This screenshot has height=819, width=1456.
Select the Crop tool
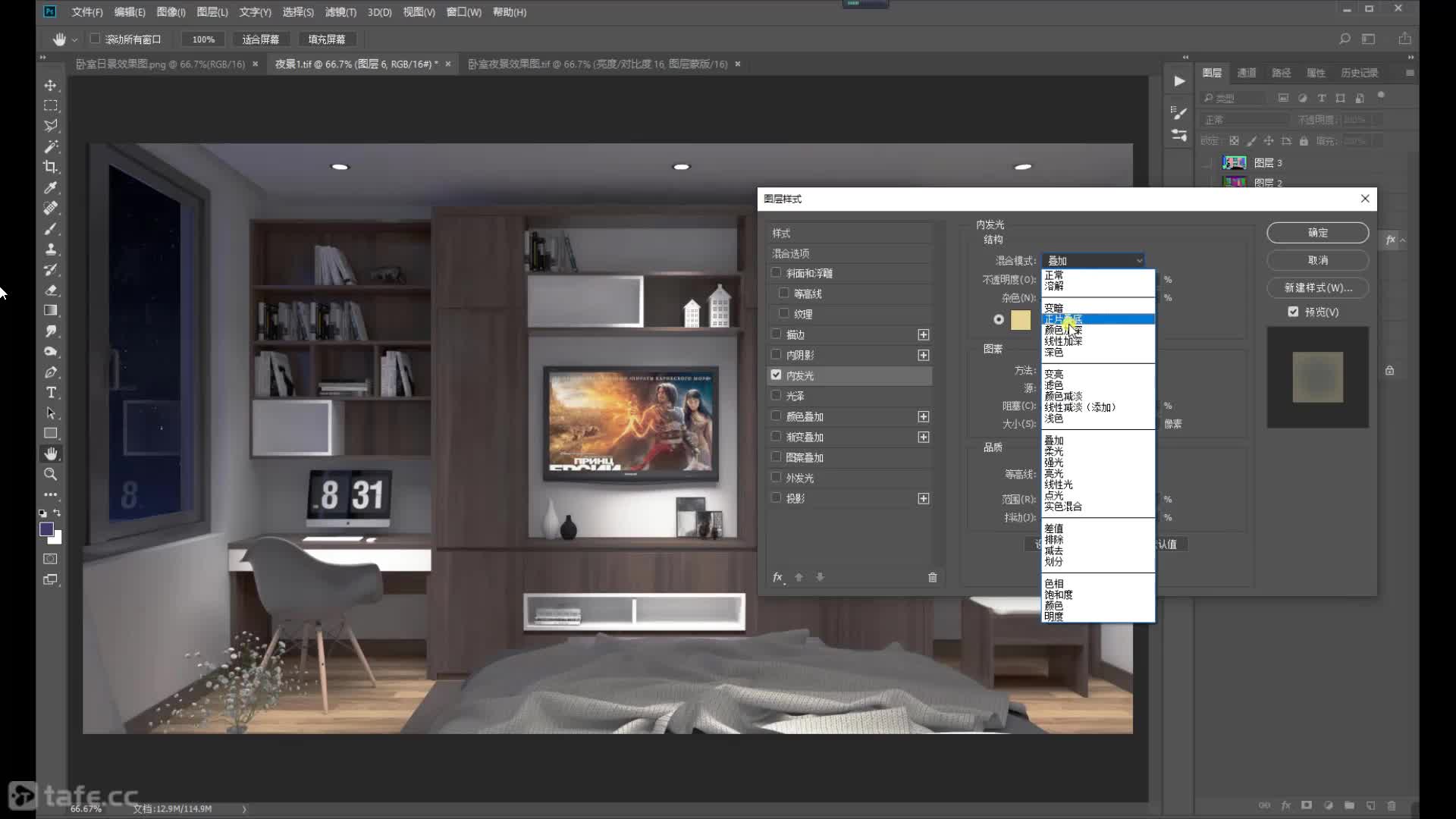pos(51,167)
